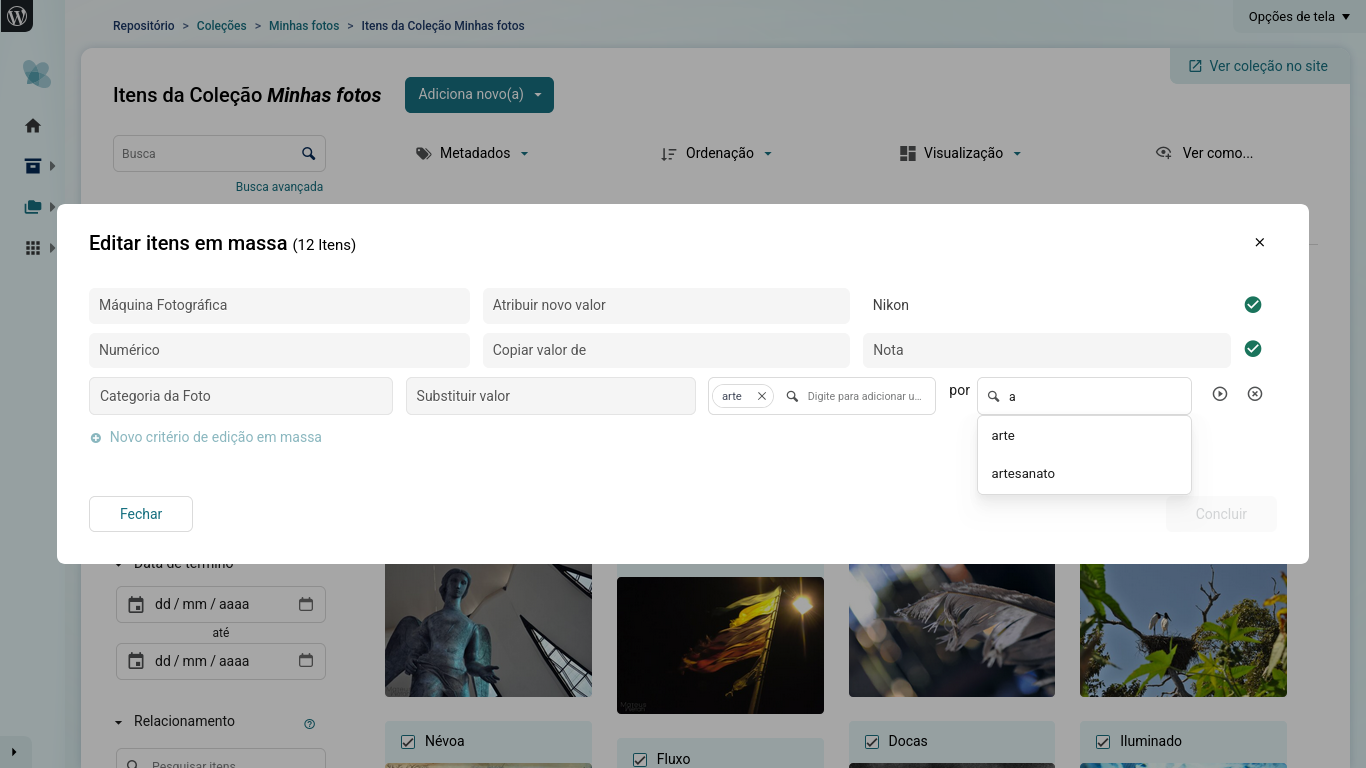Click the eye icon next to Ver como...
Viewport: 1366px width, 768px height.
click(1163, 152)
